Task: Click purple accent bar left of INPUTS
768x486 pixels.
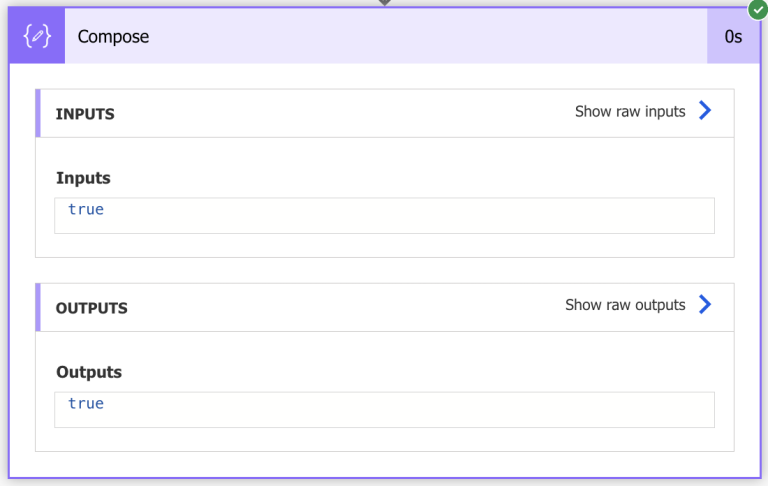Action: [38, 113]
